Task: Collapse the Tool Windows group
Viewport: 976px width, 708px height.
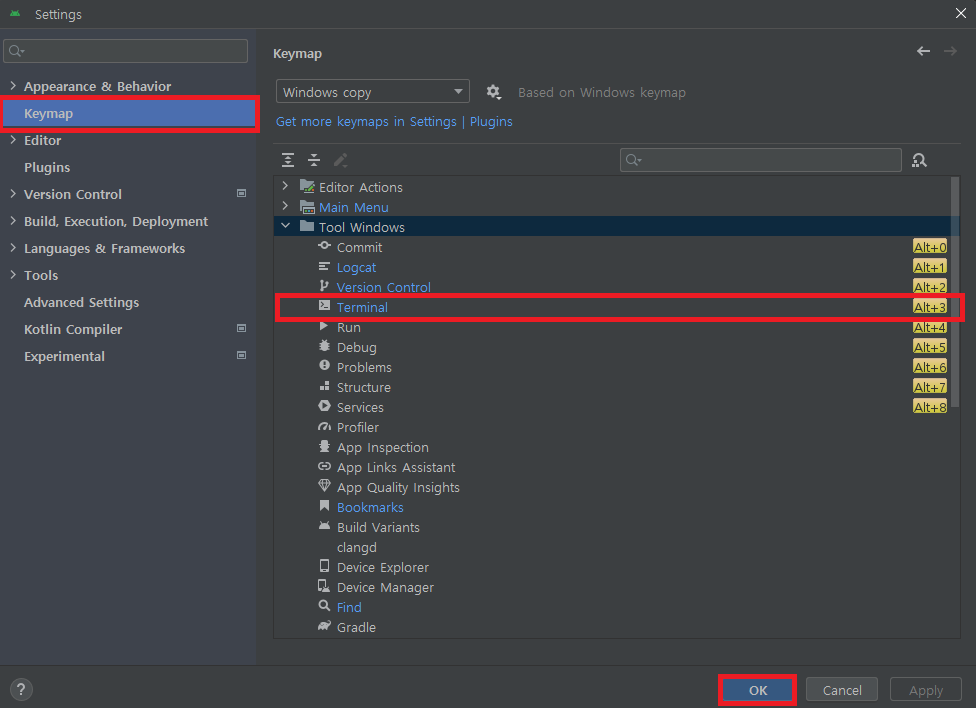Action: pyautogui.click(x=285, y=226)
